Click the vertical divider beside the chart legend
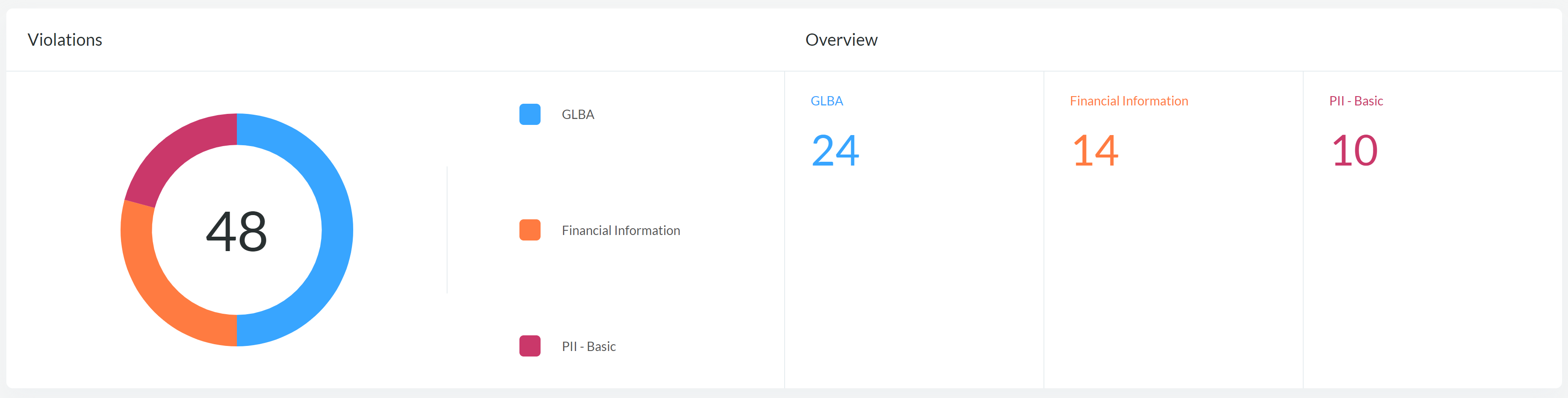The image size is (1568, 398). click(x=448, y=230)
